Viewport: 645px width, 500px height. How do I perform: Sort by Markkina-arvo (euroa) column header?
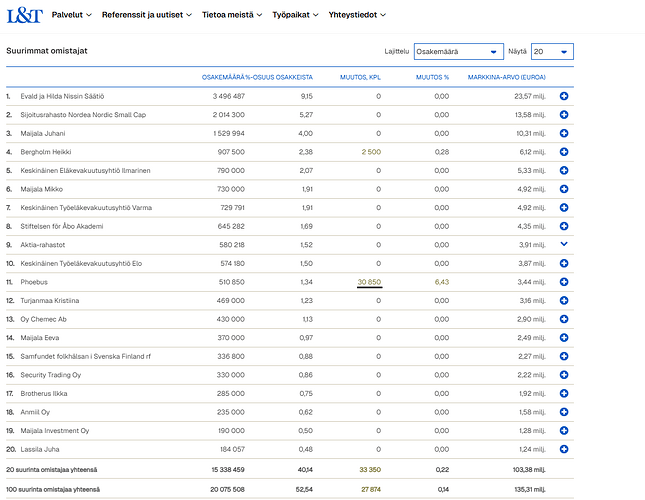pos(507,77)
